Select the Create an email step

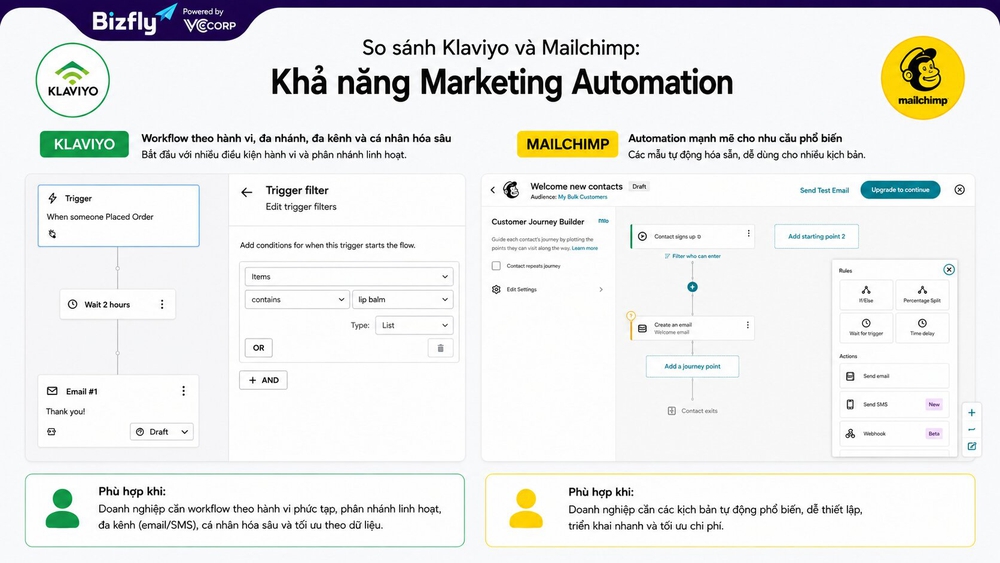click(x=693, y=328)
